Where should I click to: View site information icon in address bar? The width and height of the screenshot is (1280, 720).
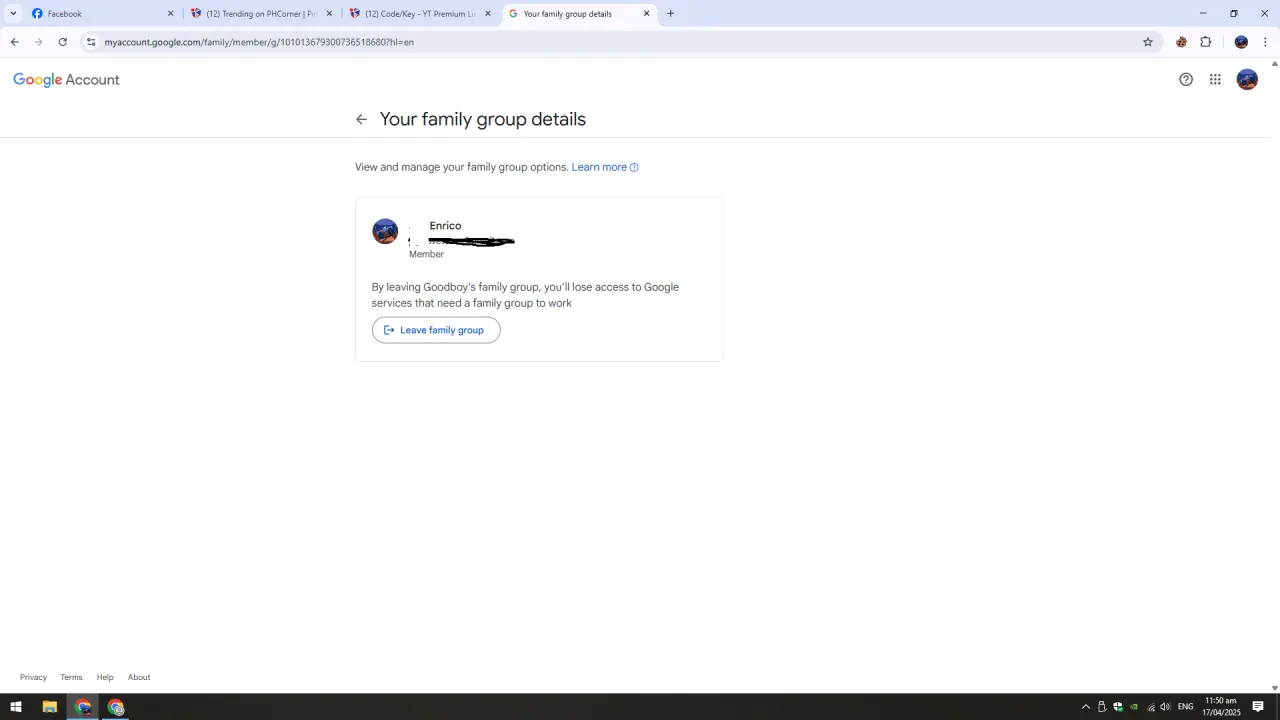tap(91, 42)
